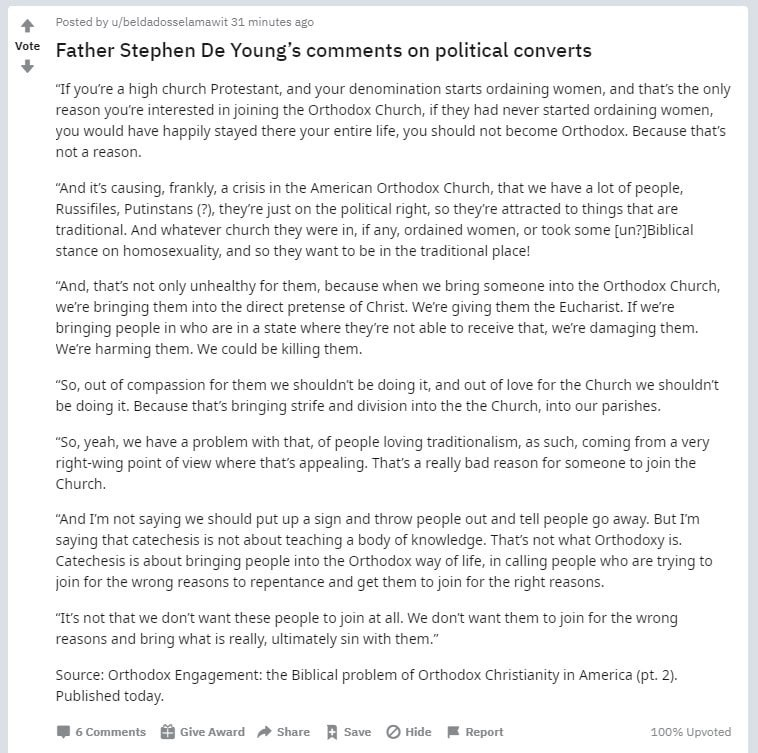Open u/beldadosselamawit user profile
Viewport: 758px width, 753px height.
(x=169, y=22)
